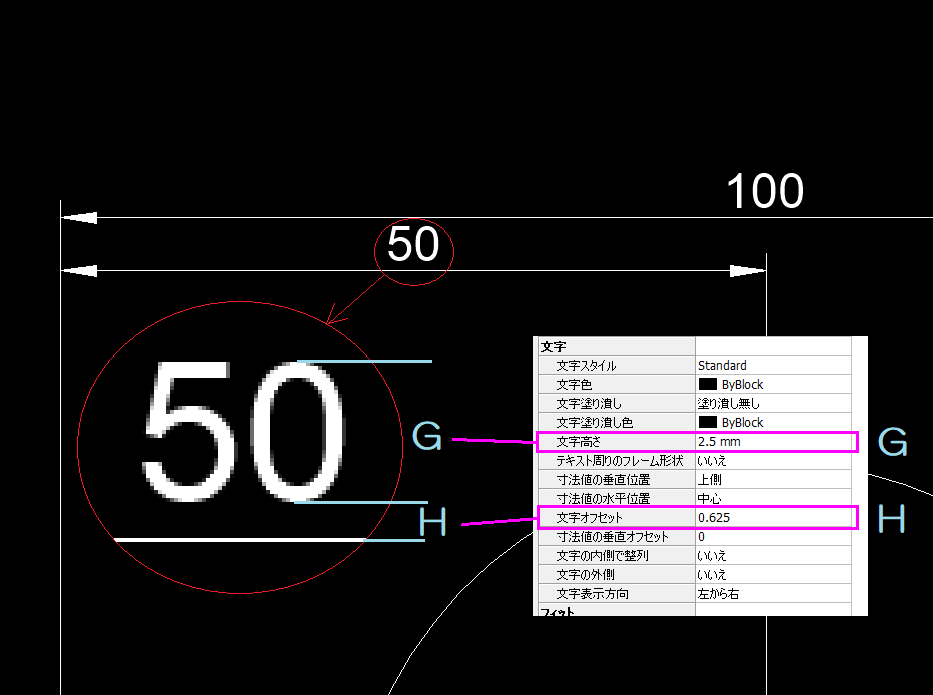Open the 中心 horizontal position value
Image resolution: width=933 pixels, height=695 pixels.
pyautogui.click(x=709, y=499)
